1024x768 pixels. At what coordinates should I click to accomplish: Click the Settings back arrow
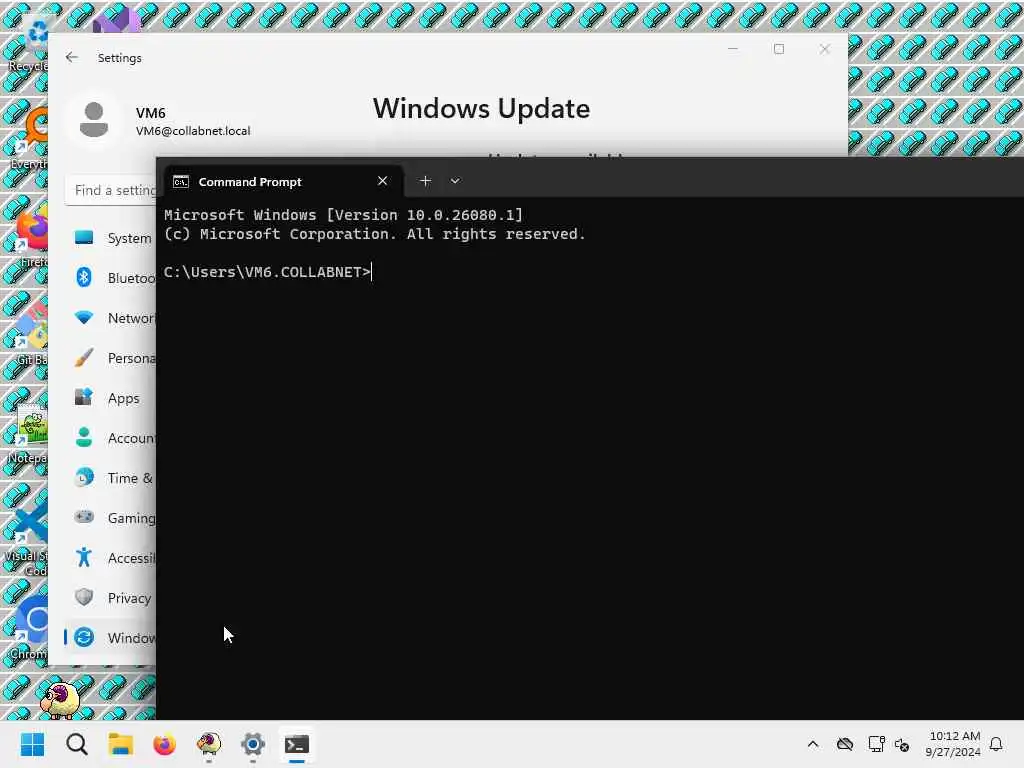pos(72,57)
